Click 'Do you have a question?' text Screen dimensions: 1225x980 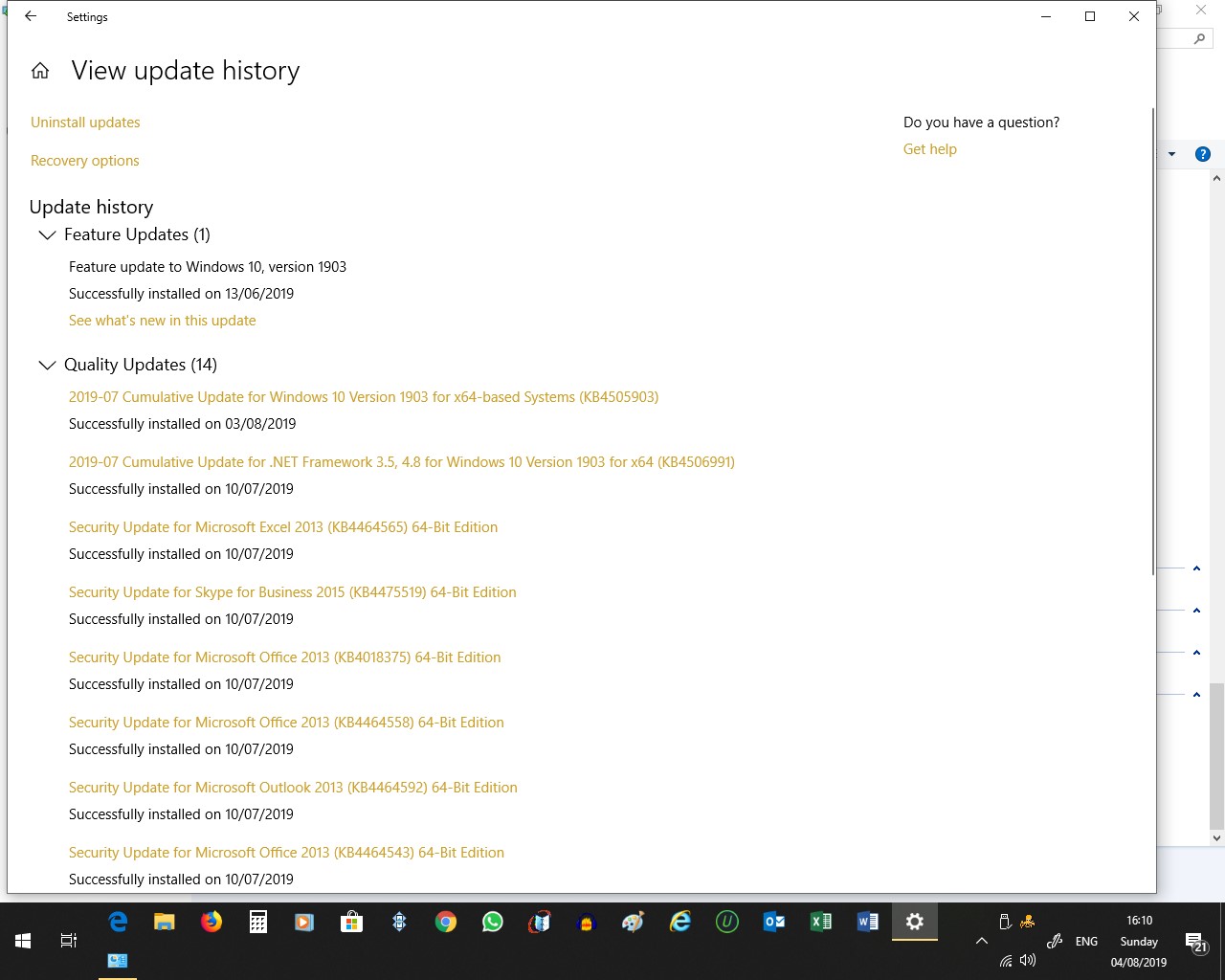[981, 122]
